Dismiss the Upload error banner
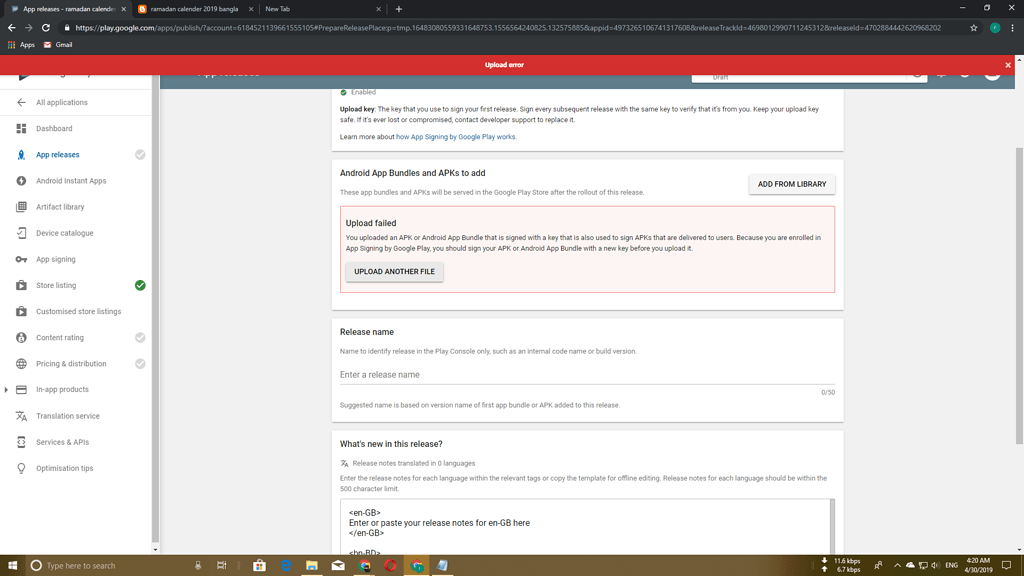Image resolution: width=1024 pixels, height=576 pixels. 1008,65
